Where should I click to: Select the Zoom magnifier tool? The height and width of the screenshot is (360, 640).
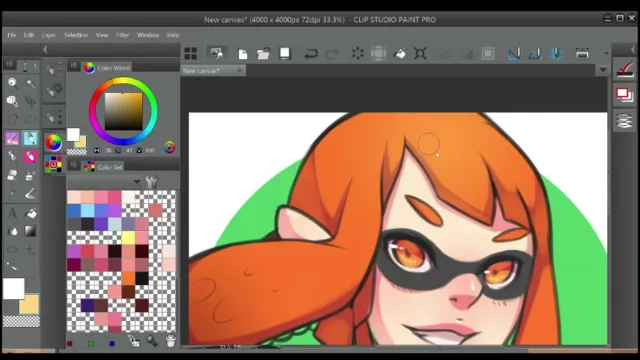(13, 83)
